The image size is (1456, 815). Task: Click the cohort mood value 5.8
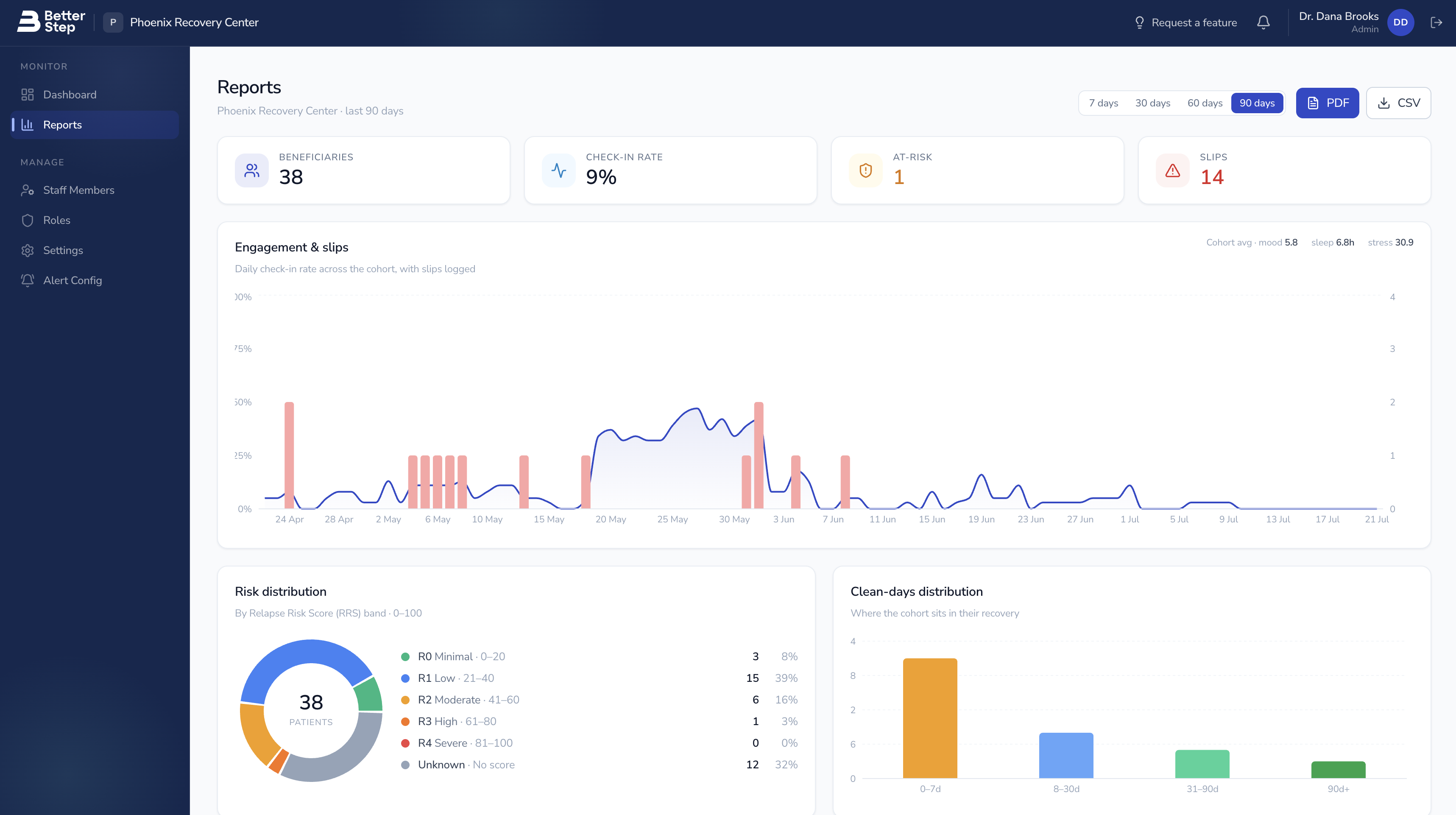pyautogui.click(x=1291, y=243)
